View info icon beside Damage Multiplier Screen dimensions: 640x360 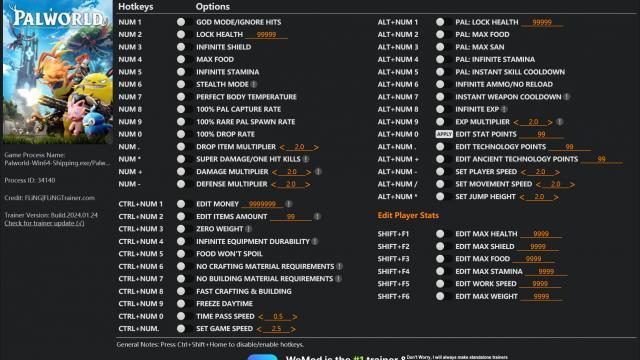pyautogui.click(x=318, y=172)
